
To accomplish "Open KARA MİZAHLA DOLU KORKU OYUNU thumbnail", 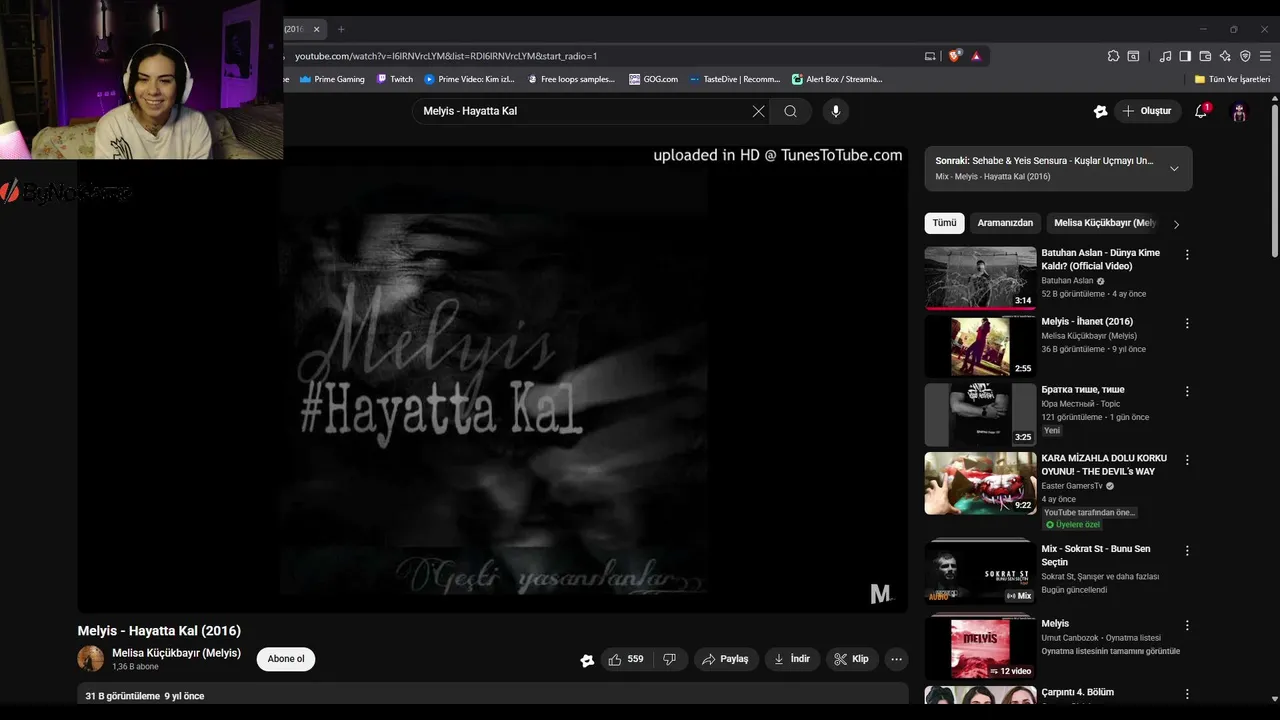I will point(980,483).
